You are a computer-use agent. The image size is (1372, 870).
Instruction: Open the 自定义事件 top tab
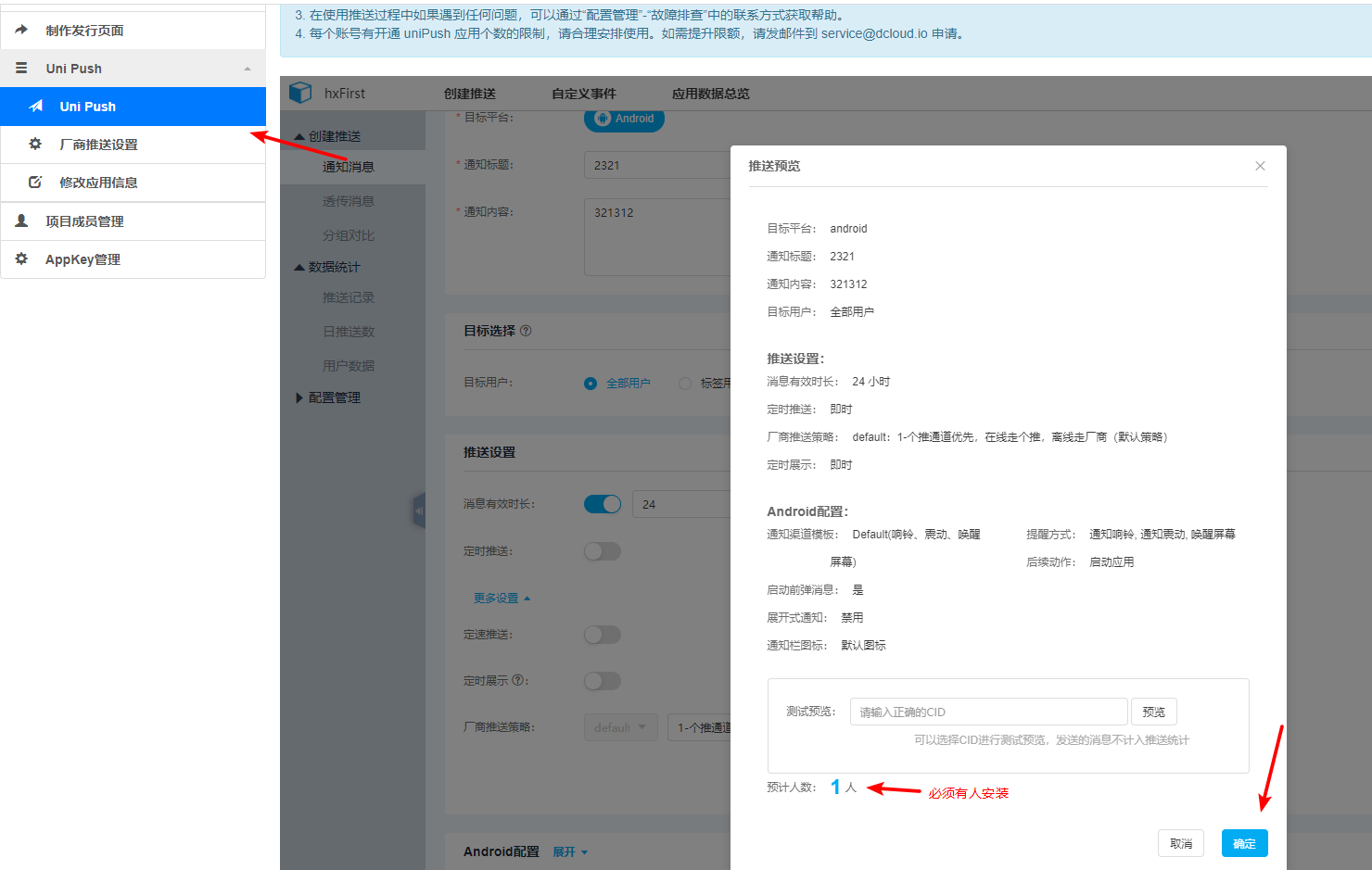point(584,94)
